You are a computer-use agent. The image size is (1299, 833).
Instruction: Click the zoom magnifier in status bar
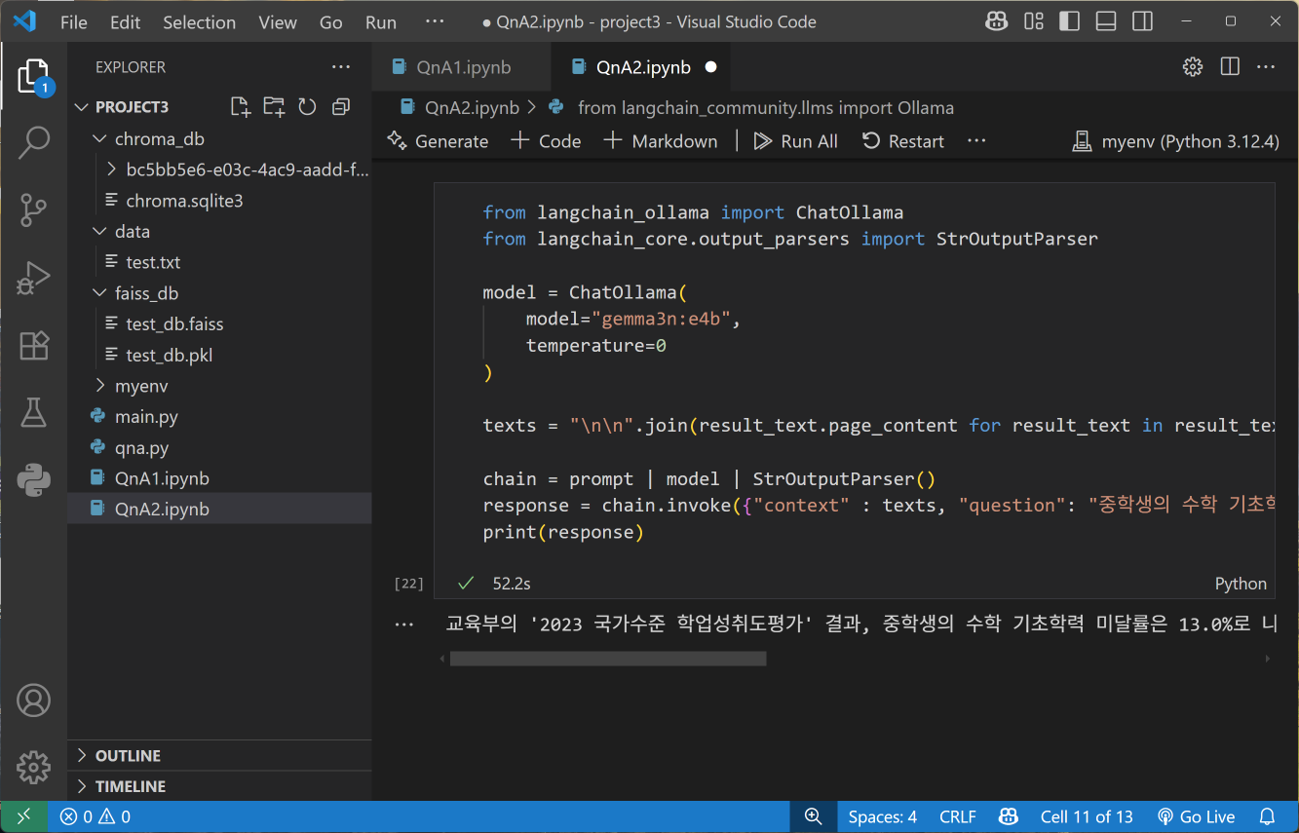pos(813,817)
